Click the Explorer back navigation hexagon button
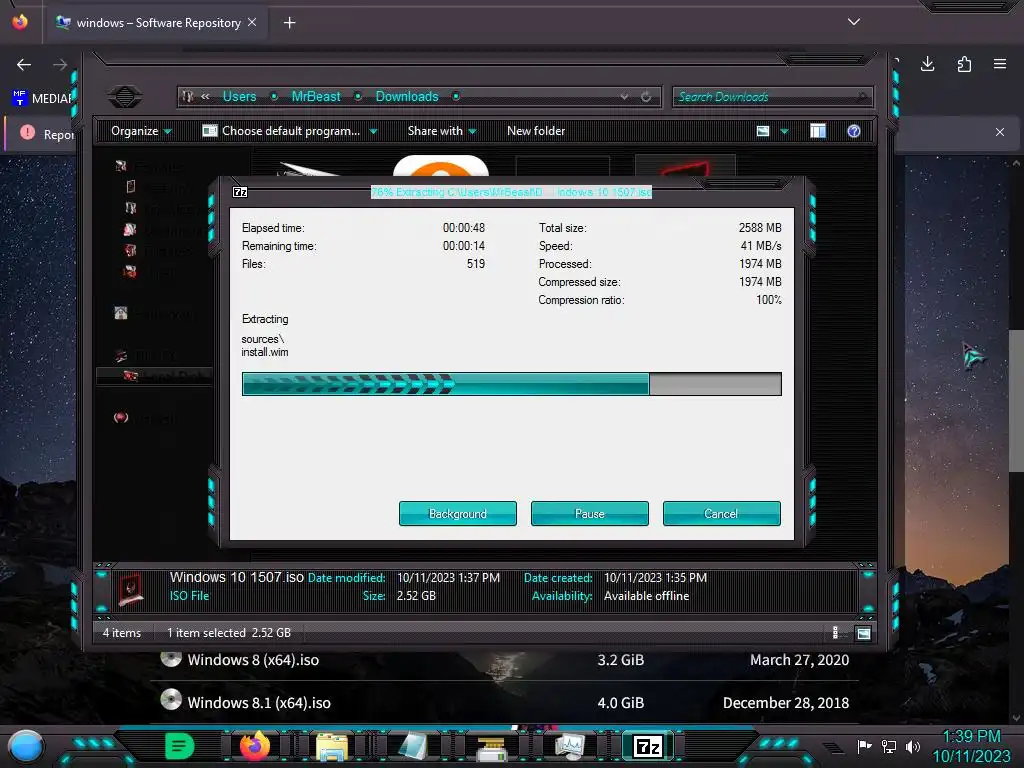Viewport: 1024px width, 768px height. [x=125, y=97]
